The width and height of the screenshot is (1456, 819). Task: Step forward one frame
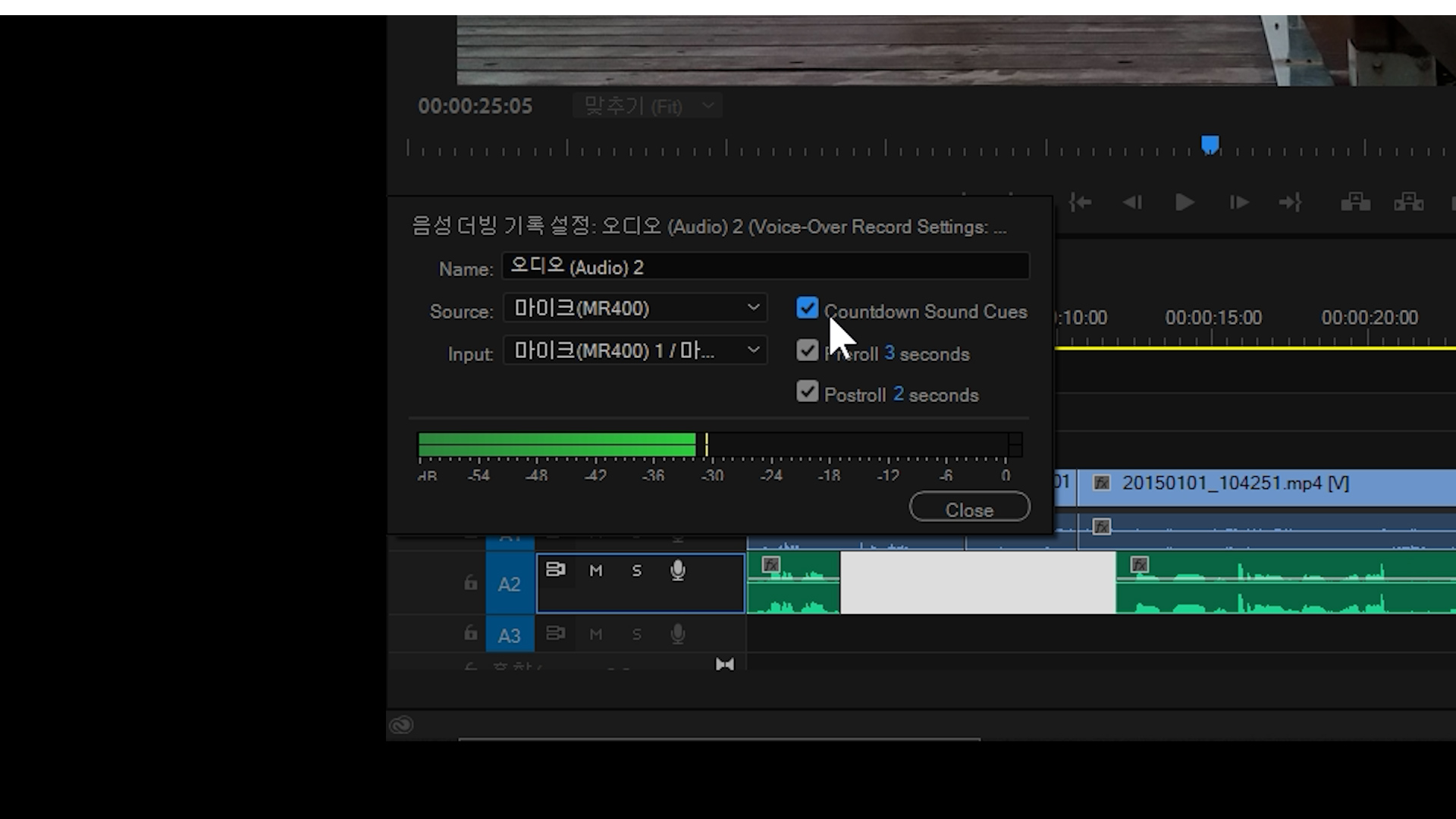(x=1238, y=202)
